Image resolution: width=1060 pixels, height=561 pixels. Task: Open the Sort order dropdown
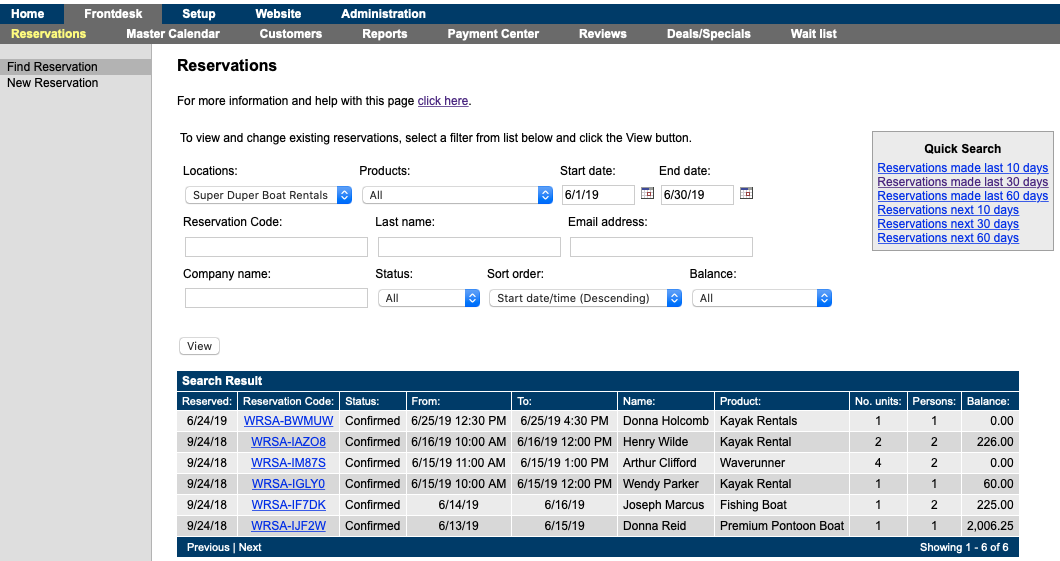click(585, 298)
